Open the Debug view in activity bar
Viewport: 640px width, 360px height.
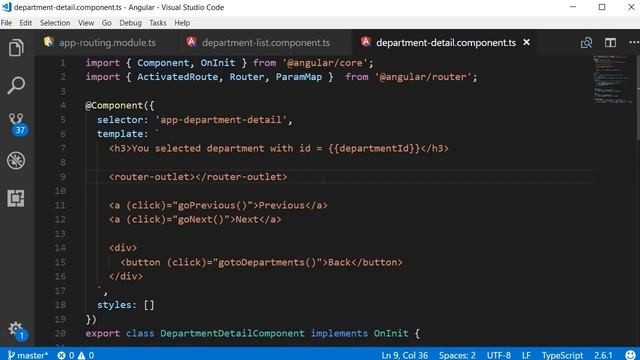point(16,161)
